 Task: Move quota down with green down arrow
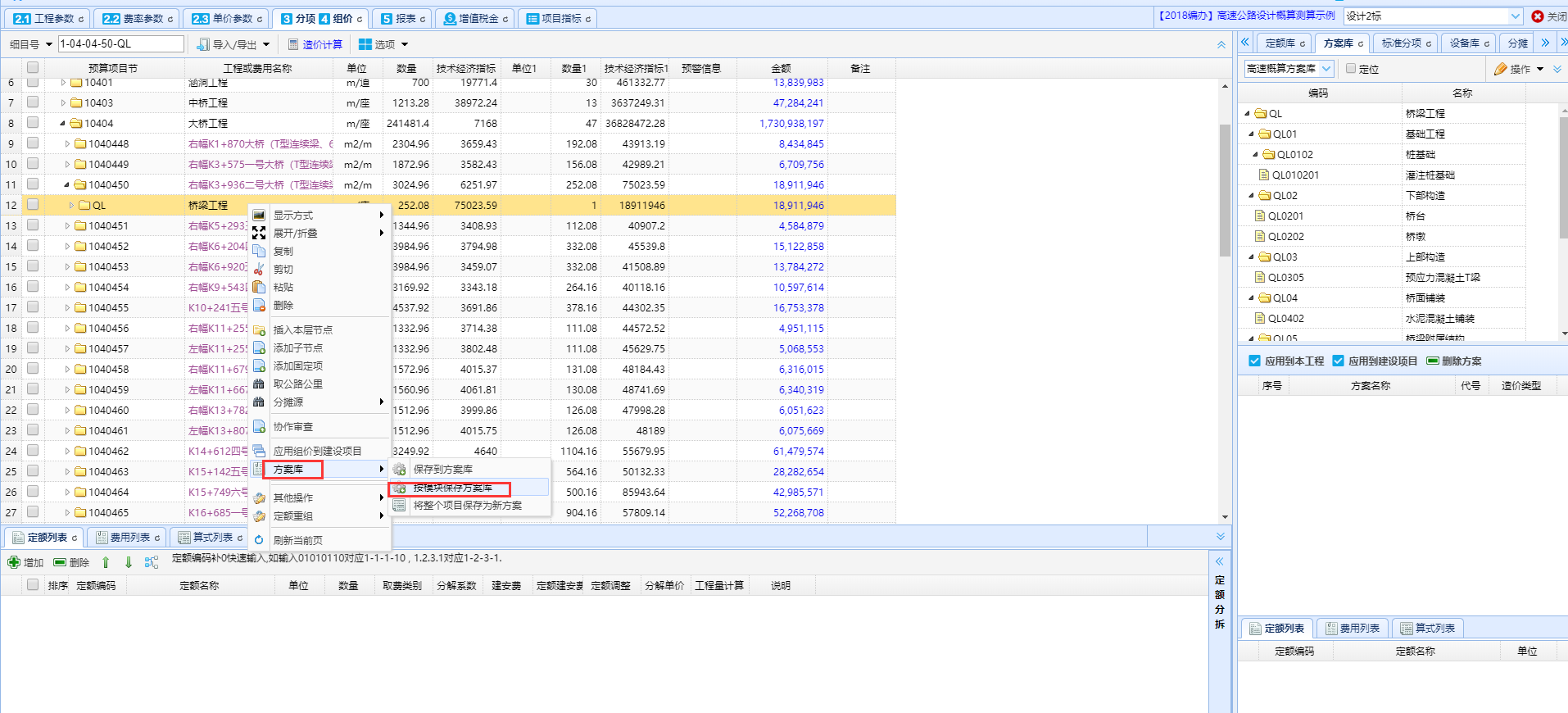pos(129,562)
